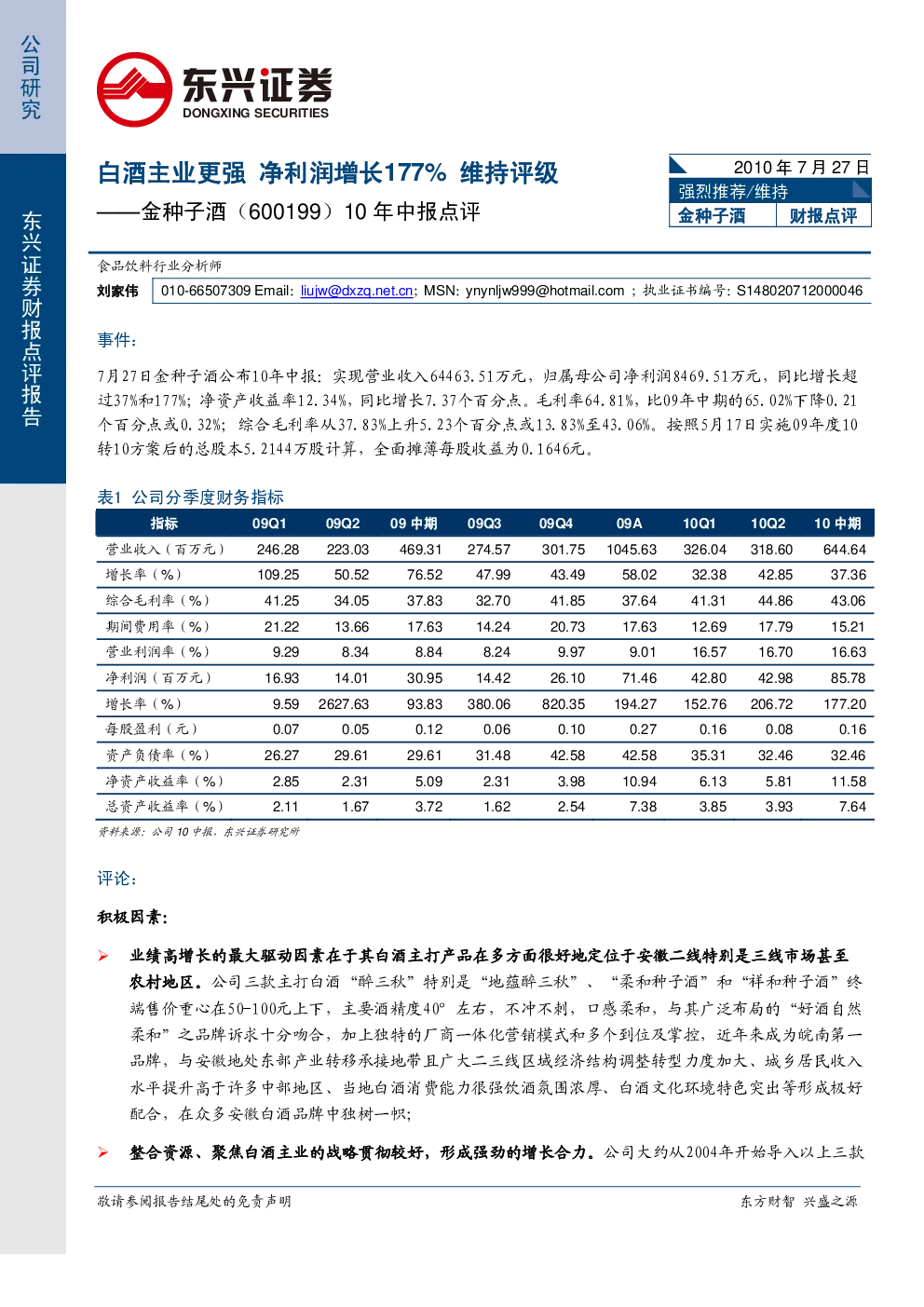Screen dimensions: 924x1307
Task: Click the 事件： section heading
Action: click(117, 340)
